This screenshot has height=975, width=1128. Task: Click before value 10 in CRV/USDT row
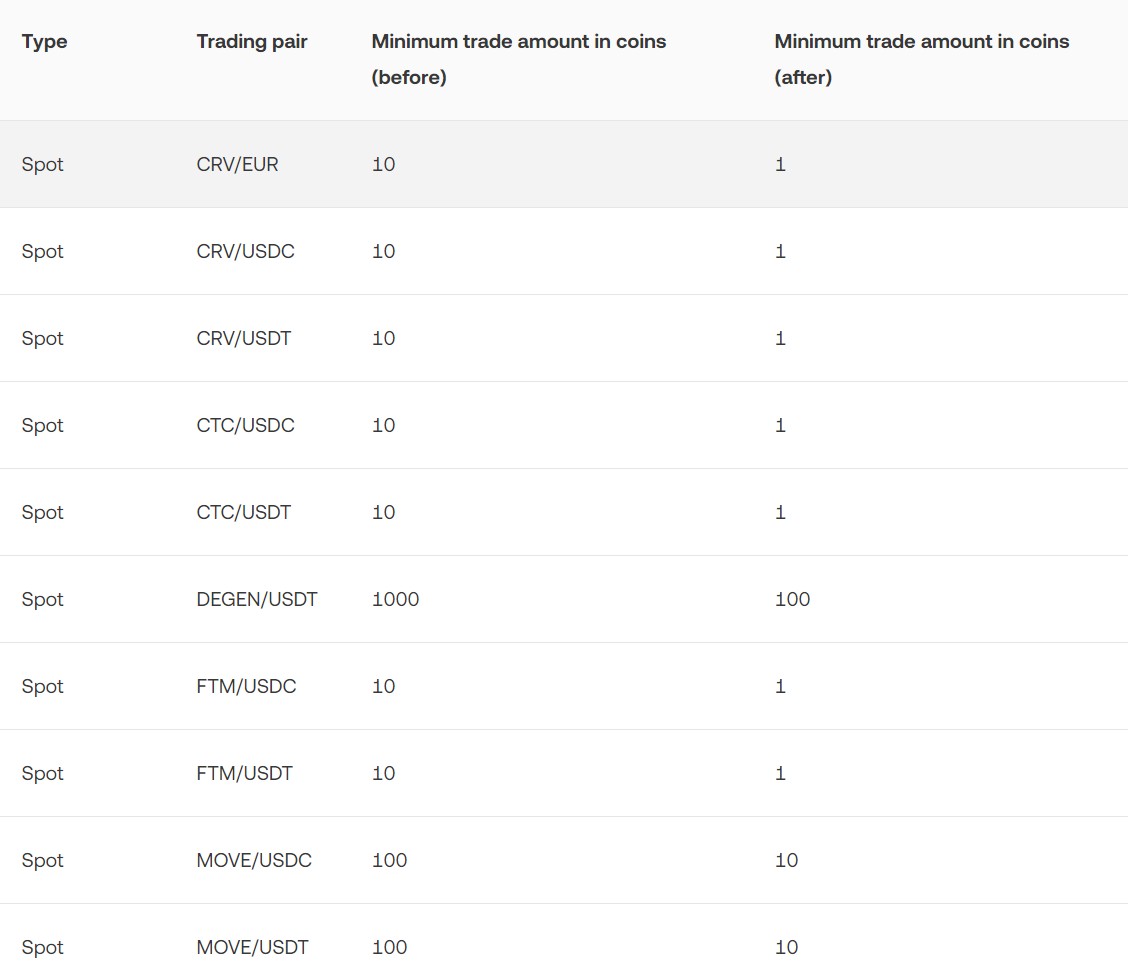[383, 338]
